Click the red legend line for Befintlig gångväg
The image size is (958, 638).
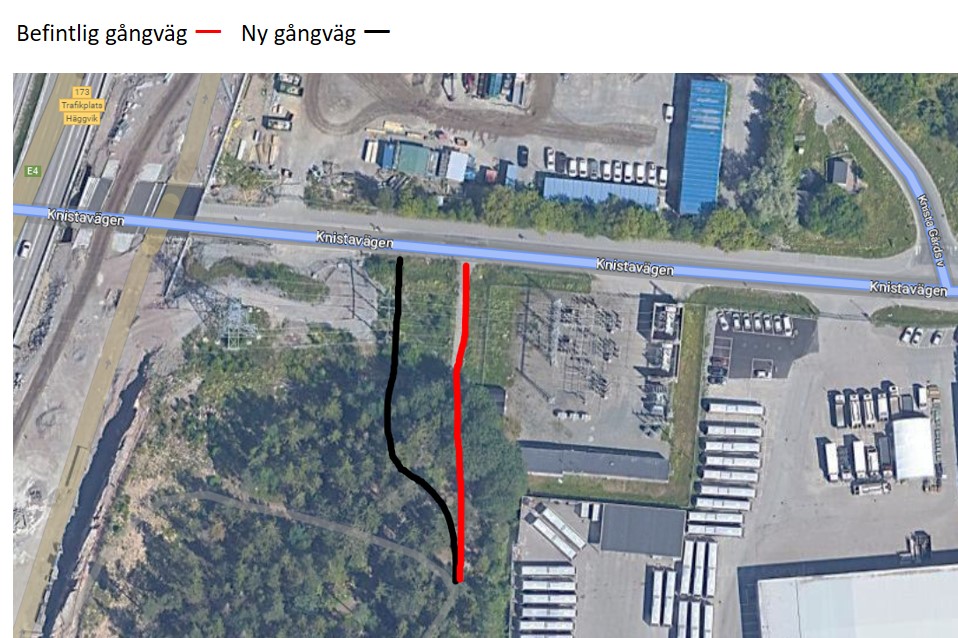[x=208, y=32]
